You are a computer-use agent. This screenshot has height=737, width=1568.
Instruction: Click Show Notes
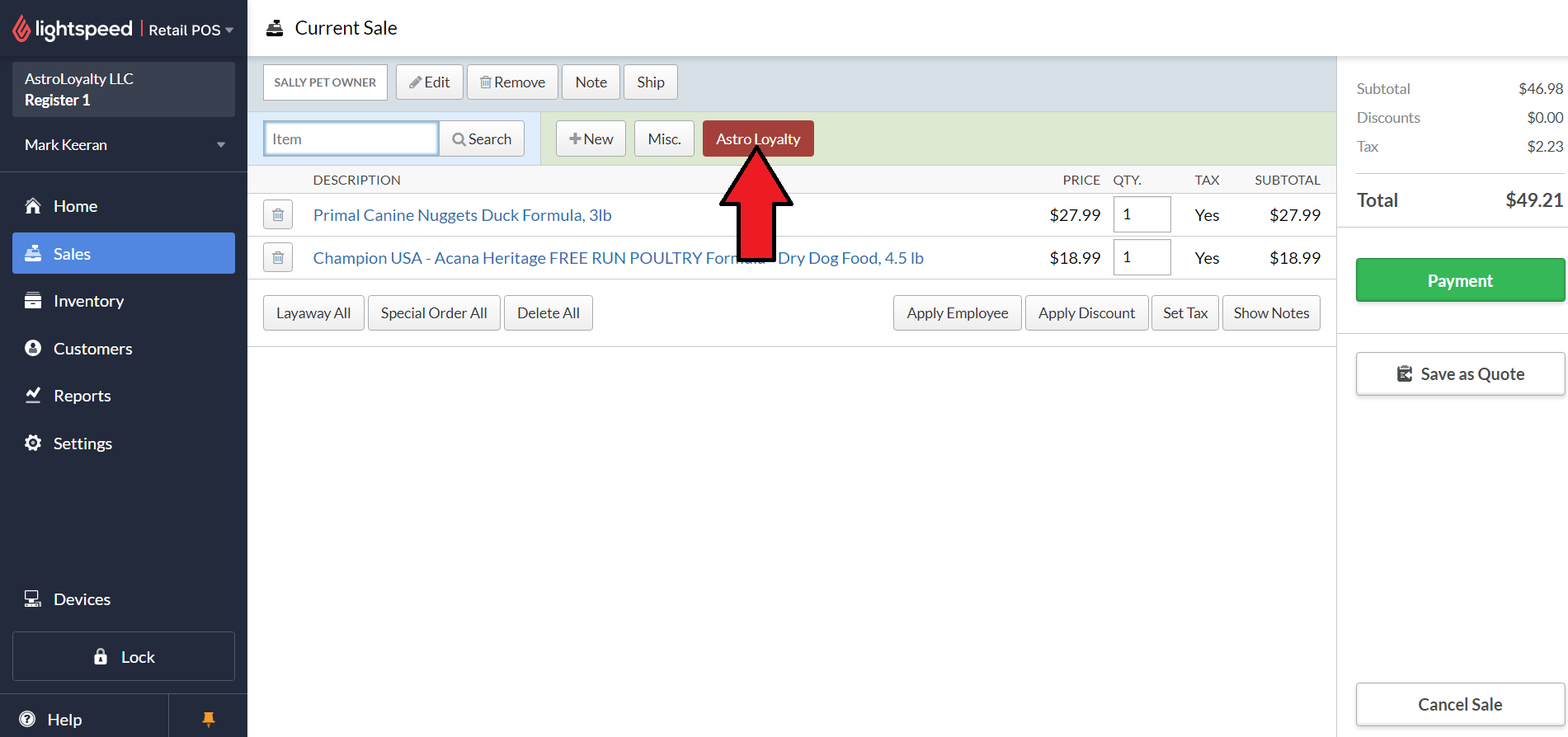coord(1271,313)
